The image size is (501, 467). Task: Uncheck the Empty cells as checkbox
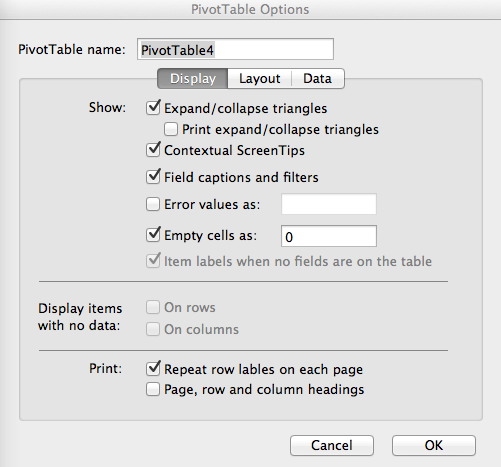pos(153,235)
